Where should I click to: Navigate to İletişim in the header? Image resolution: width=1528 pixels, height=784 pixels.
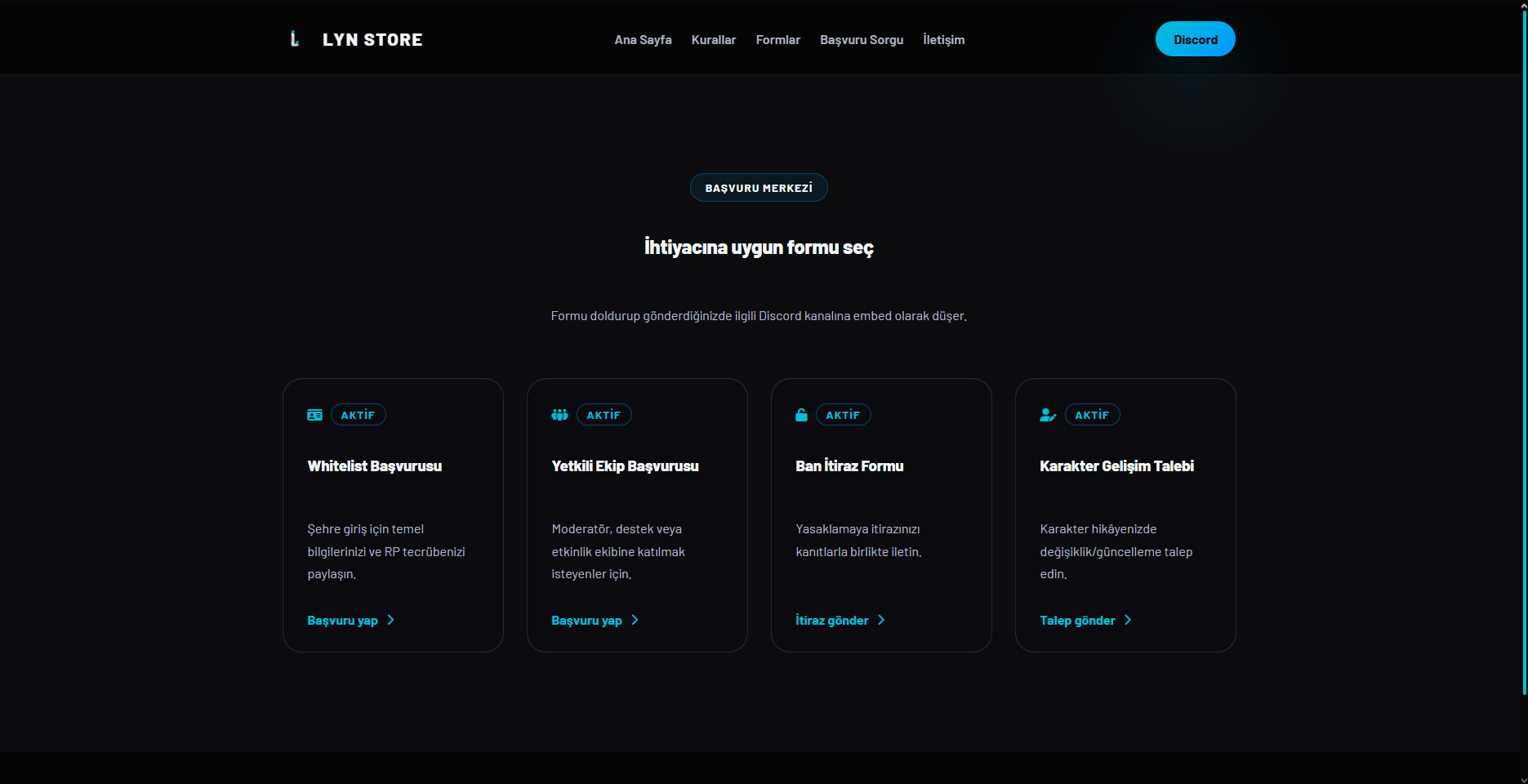943,40
